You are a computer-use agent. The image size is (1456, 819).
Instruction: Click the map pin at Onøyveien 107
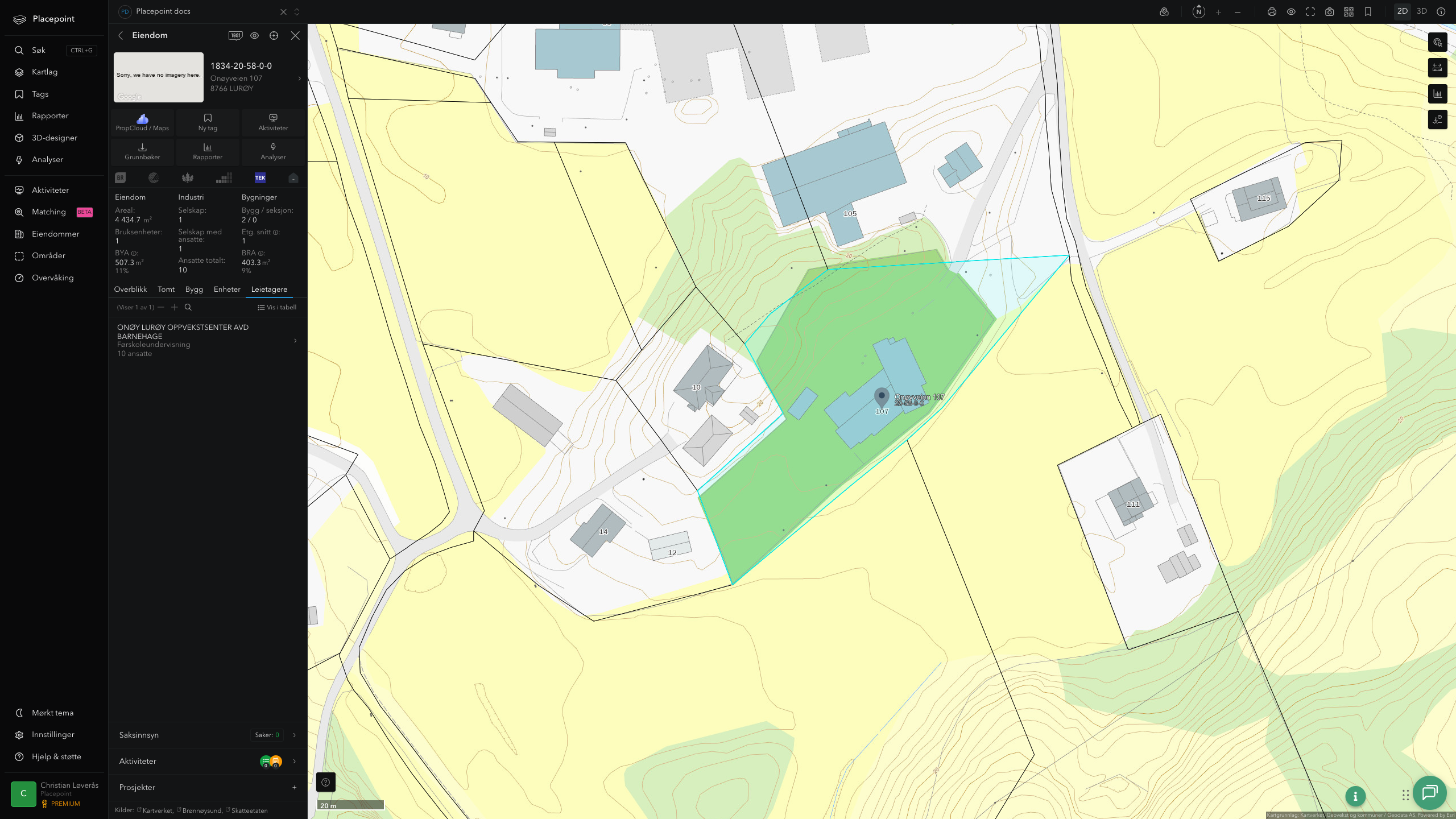click(882, 397)
